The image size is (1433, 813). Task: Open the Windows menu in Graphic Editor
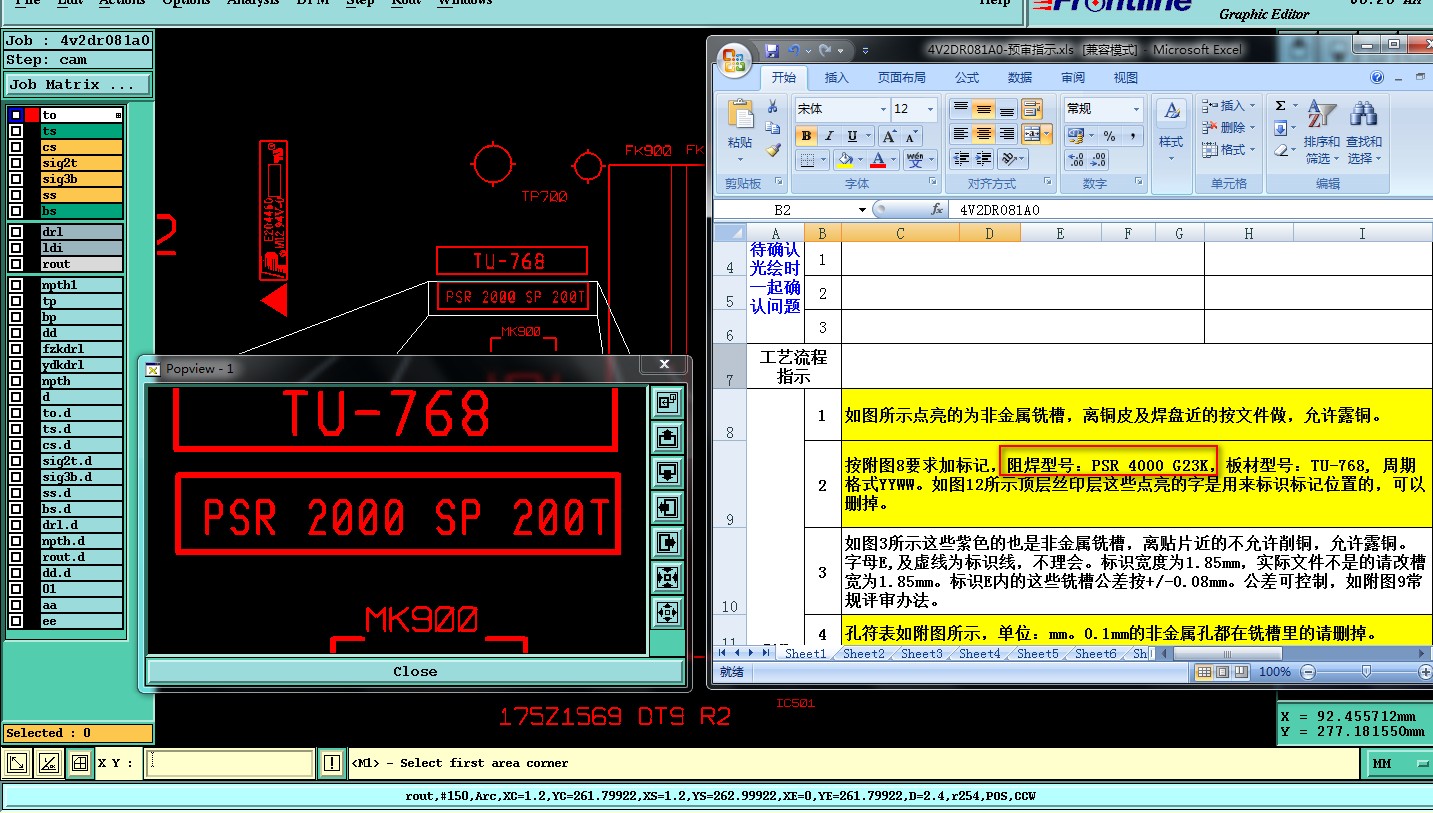tap(465, 3)
